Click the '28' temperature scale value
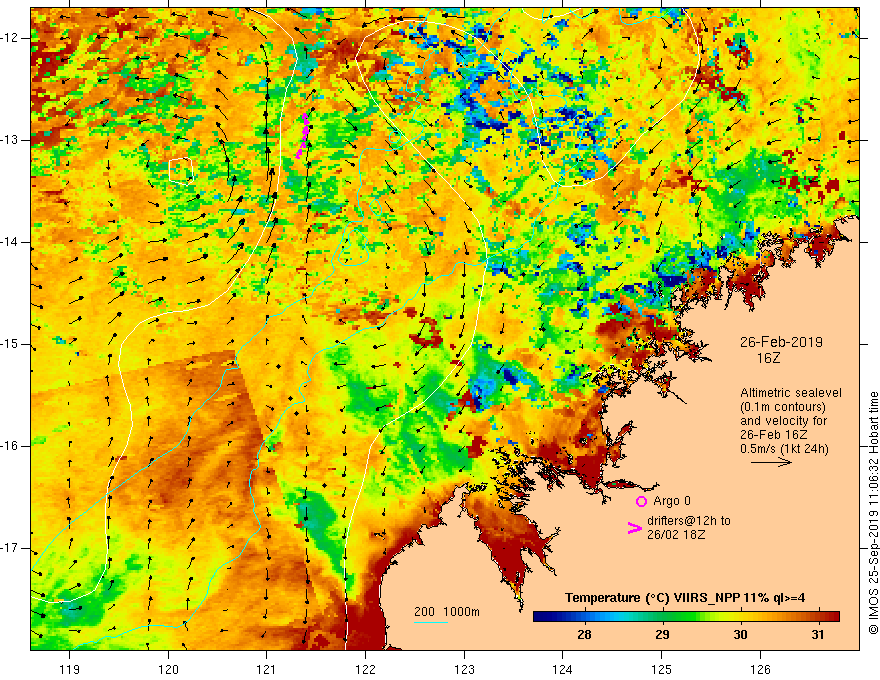Screen dimensions: 880x680 [x=584, y=634]
